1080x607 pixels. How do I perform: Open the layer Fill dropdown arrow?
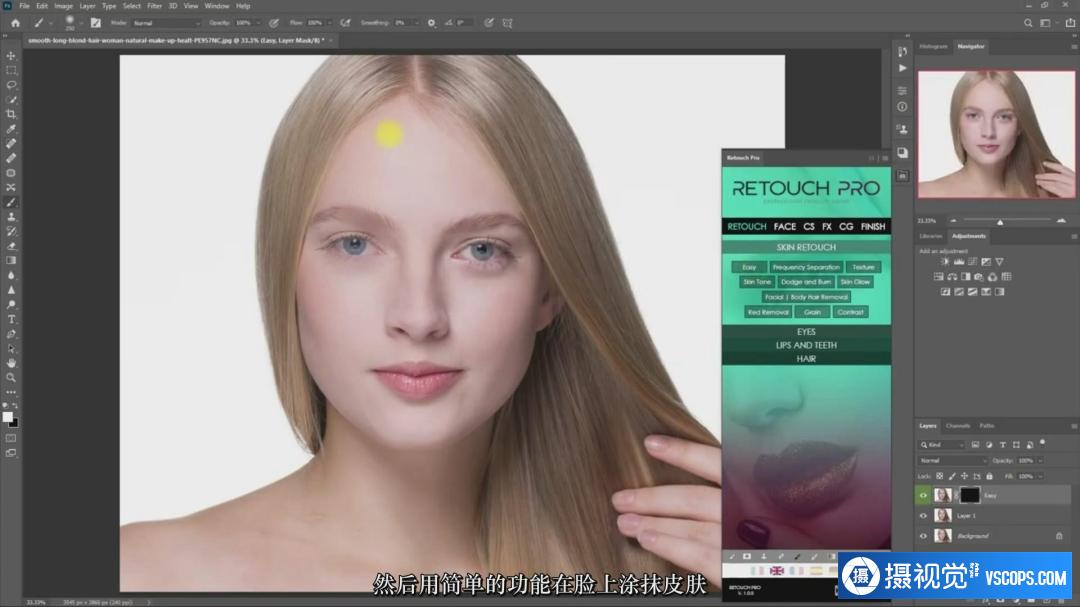point(1040,476)
